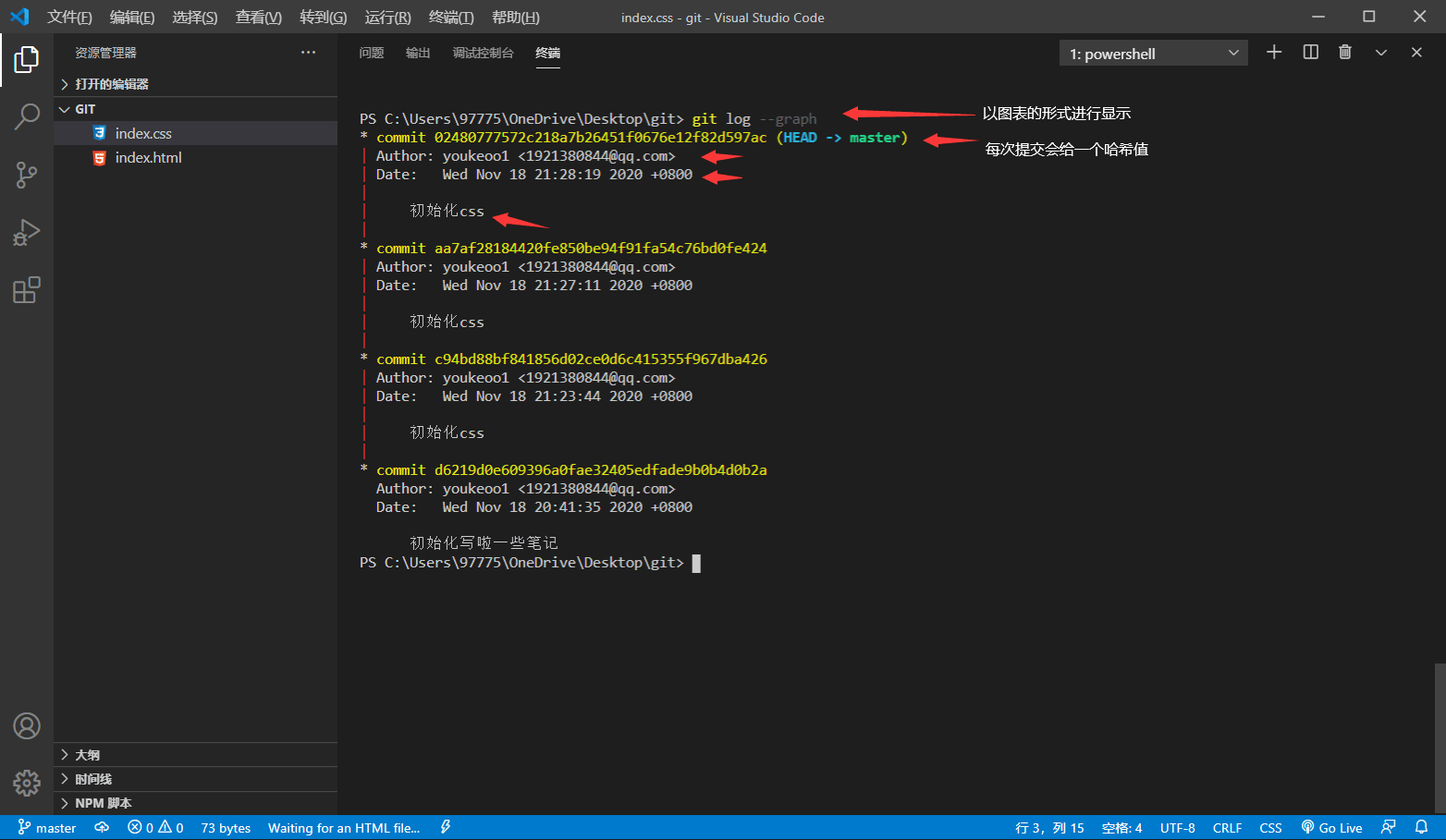The width and height of the screenshot is (1446, 840).
Task: Open the 文件(F) menu
Action: [69, 18]
